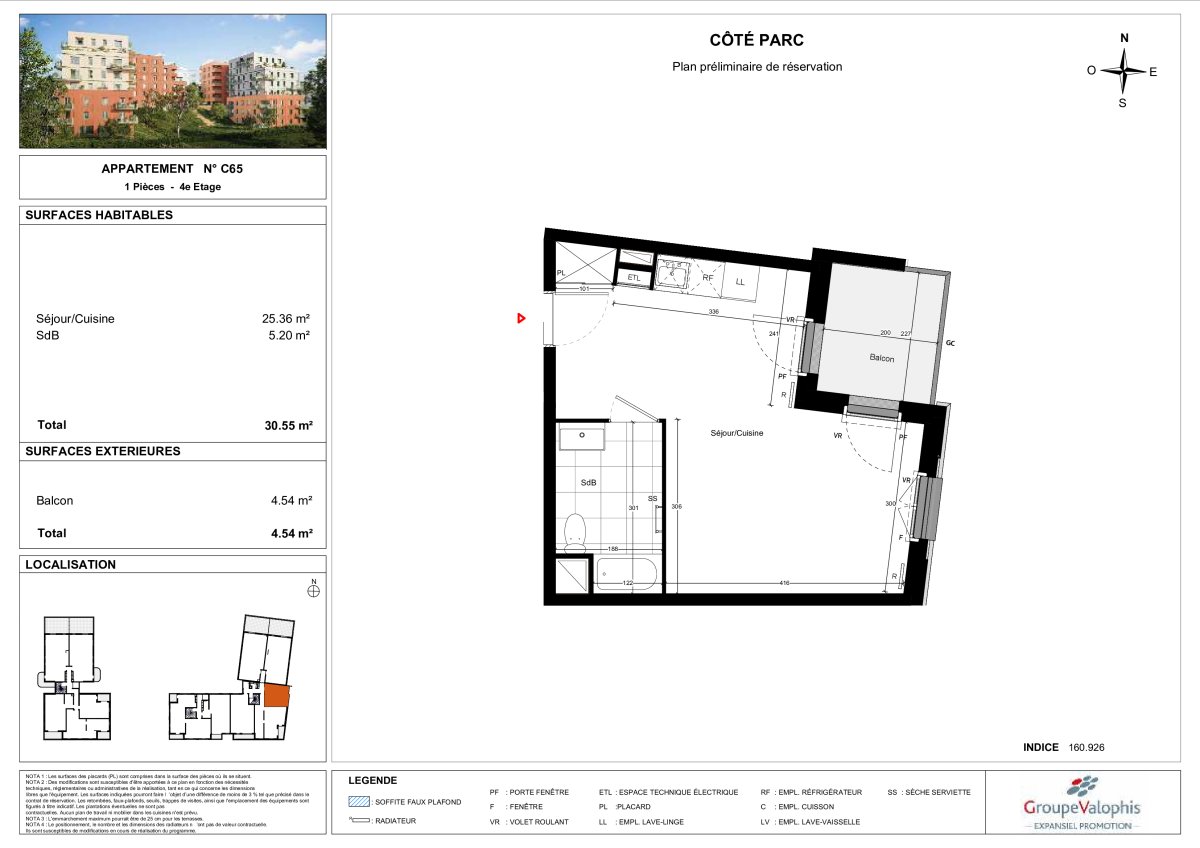Select the 30.55 m² total value
The width and height of the screenshot is (1200, 848).
pos(287,425)
